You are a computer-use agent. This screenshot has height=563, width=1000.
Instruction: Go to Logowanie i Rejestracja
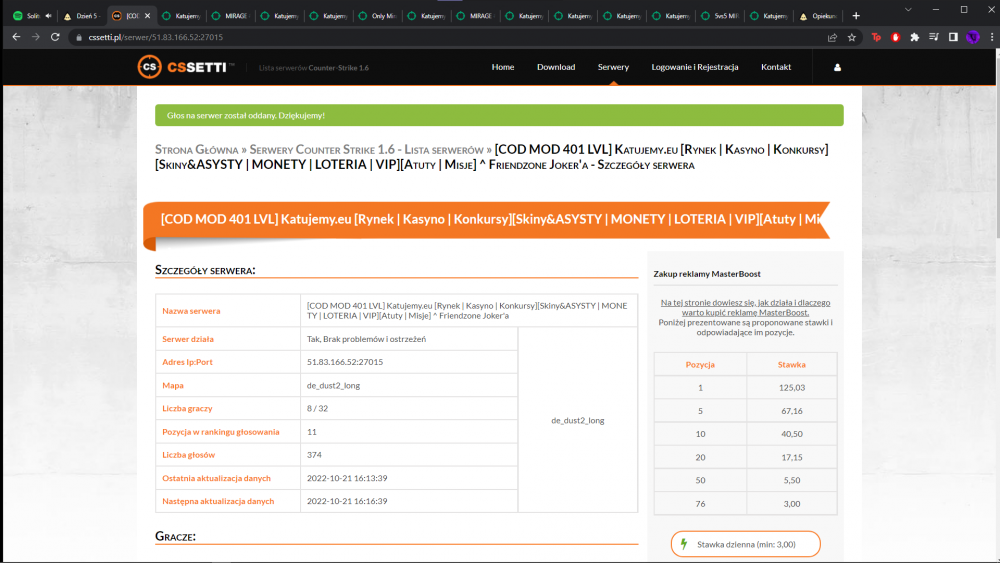(x=695, y=67)
